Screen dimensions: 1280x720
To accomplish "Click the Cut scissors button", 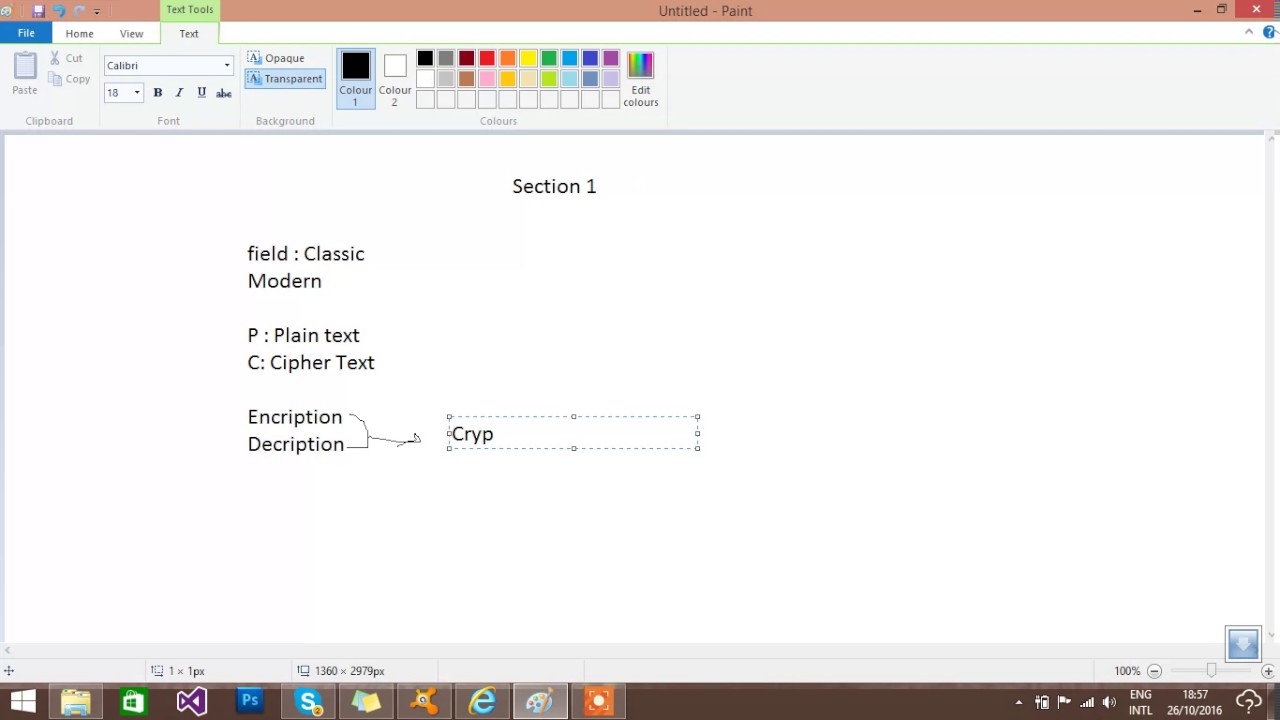I will [67, 58].
